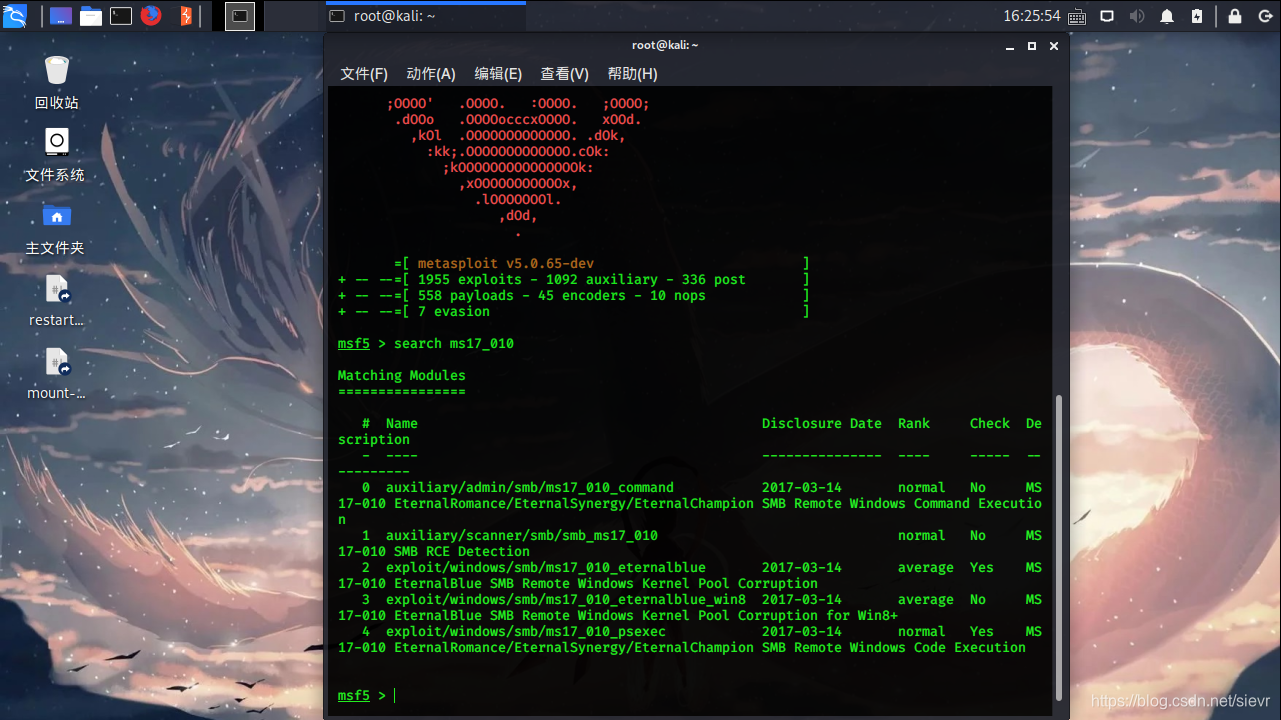
Task: Launch the terminal emulator from the panel
Action: click(121, 16)
